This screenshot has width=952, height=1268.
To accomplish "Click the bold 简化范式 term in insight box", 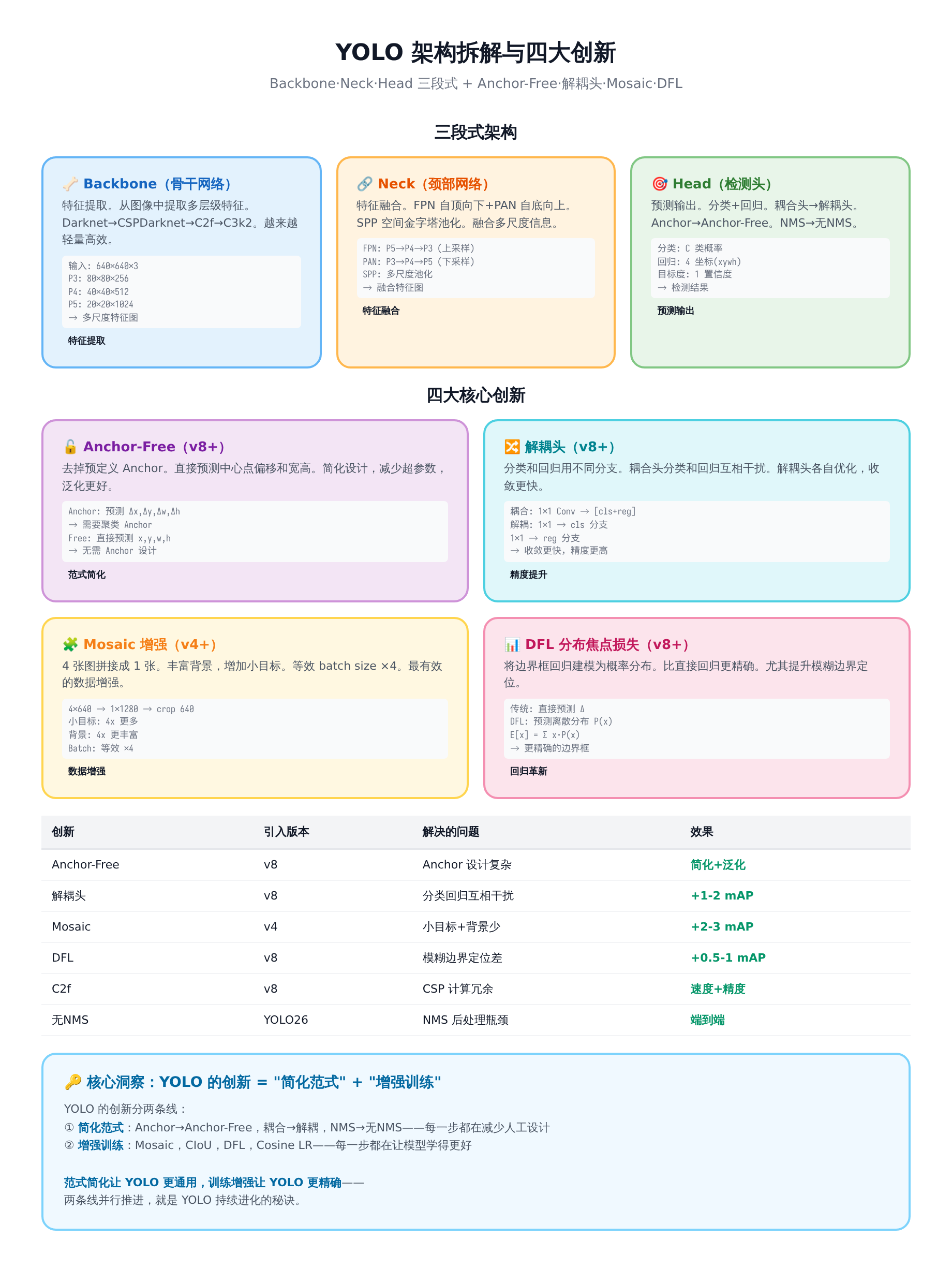I will click(100, 1128).
